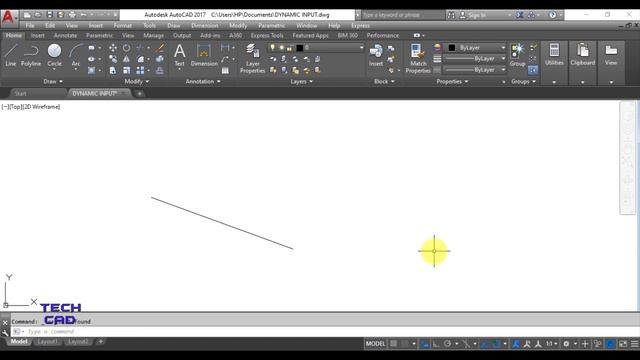Click the Match Properties tool
The image size is (640, 360).
418,58
